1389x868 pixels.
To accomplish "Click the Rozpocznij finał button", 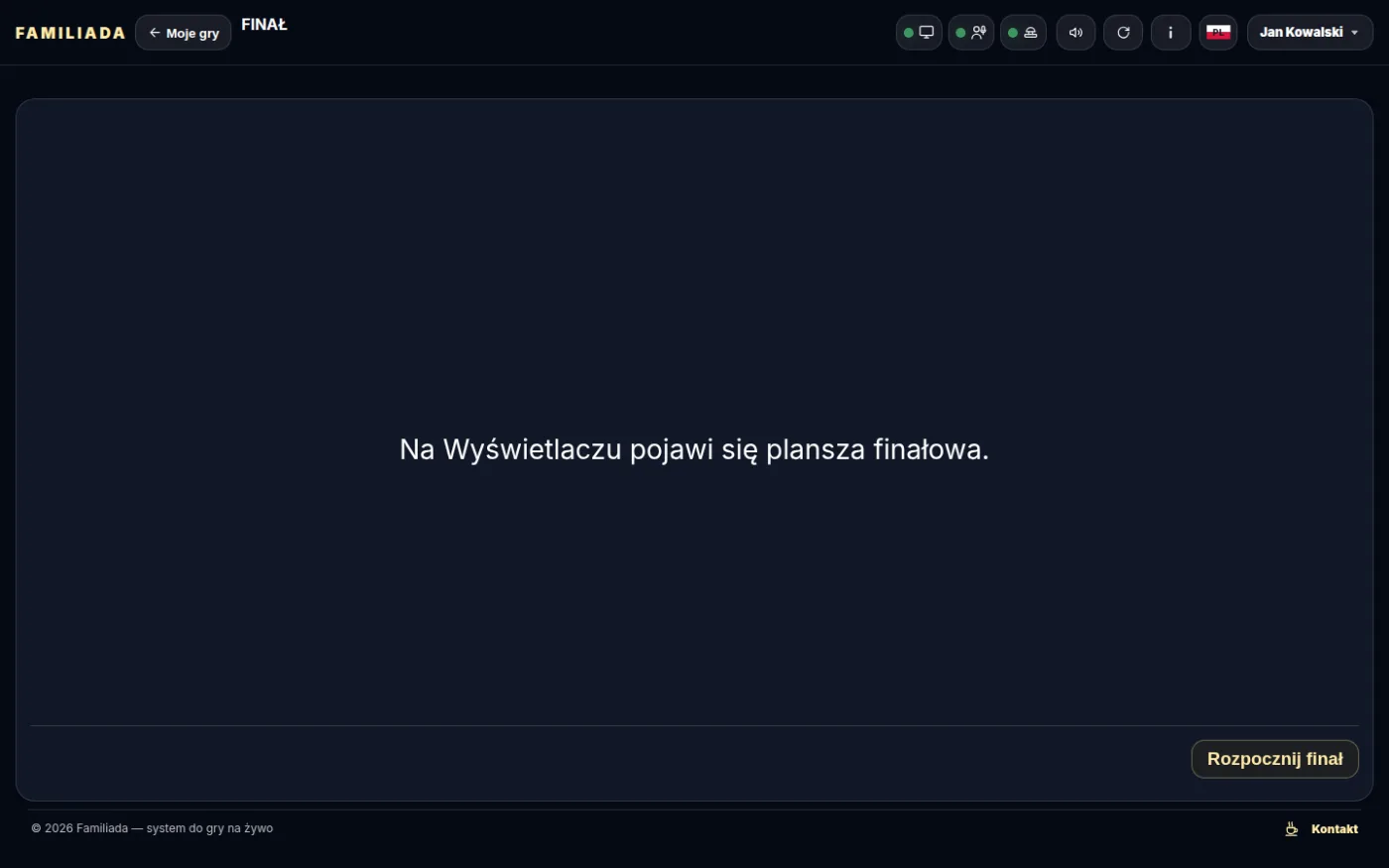I will 1275,759.
